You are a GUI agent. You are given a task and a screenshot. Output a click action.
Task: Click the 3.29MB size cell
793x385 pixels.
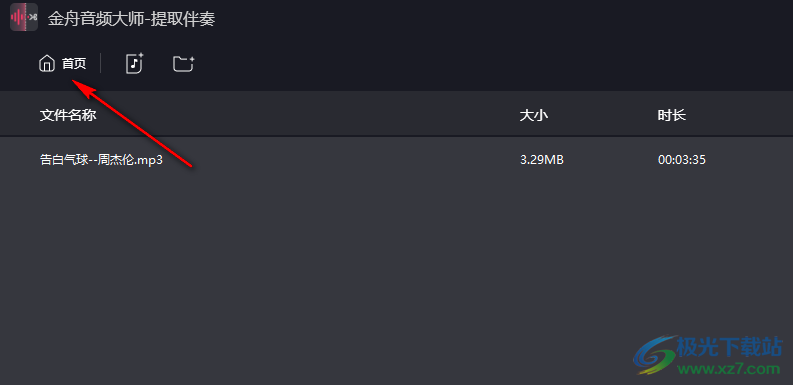[x=542, y=160]
